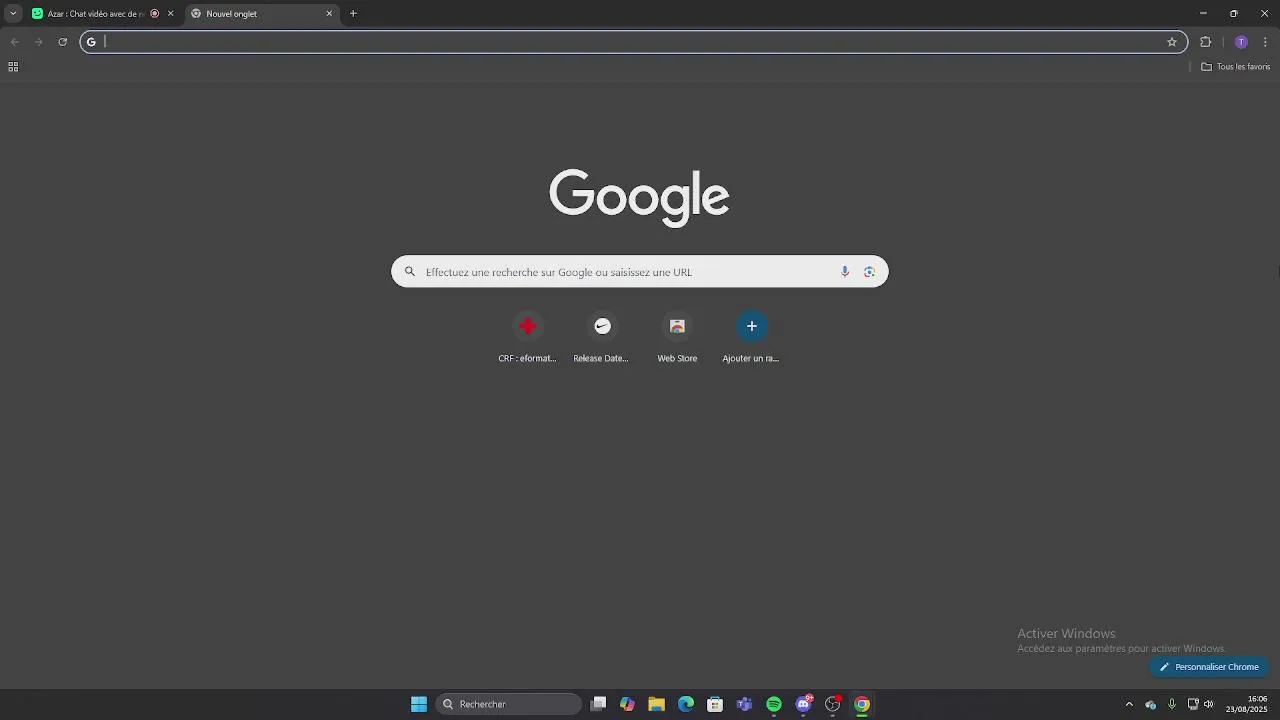Open the apps grid in bookmarks bar
This screenshot has height=720, width=1280.
[13, 67]
